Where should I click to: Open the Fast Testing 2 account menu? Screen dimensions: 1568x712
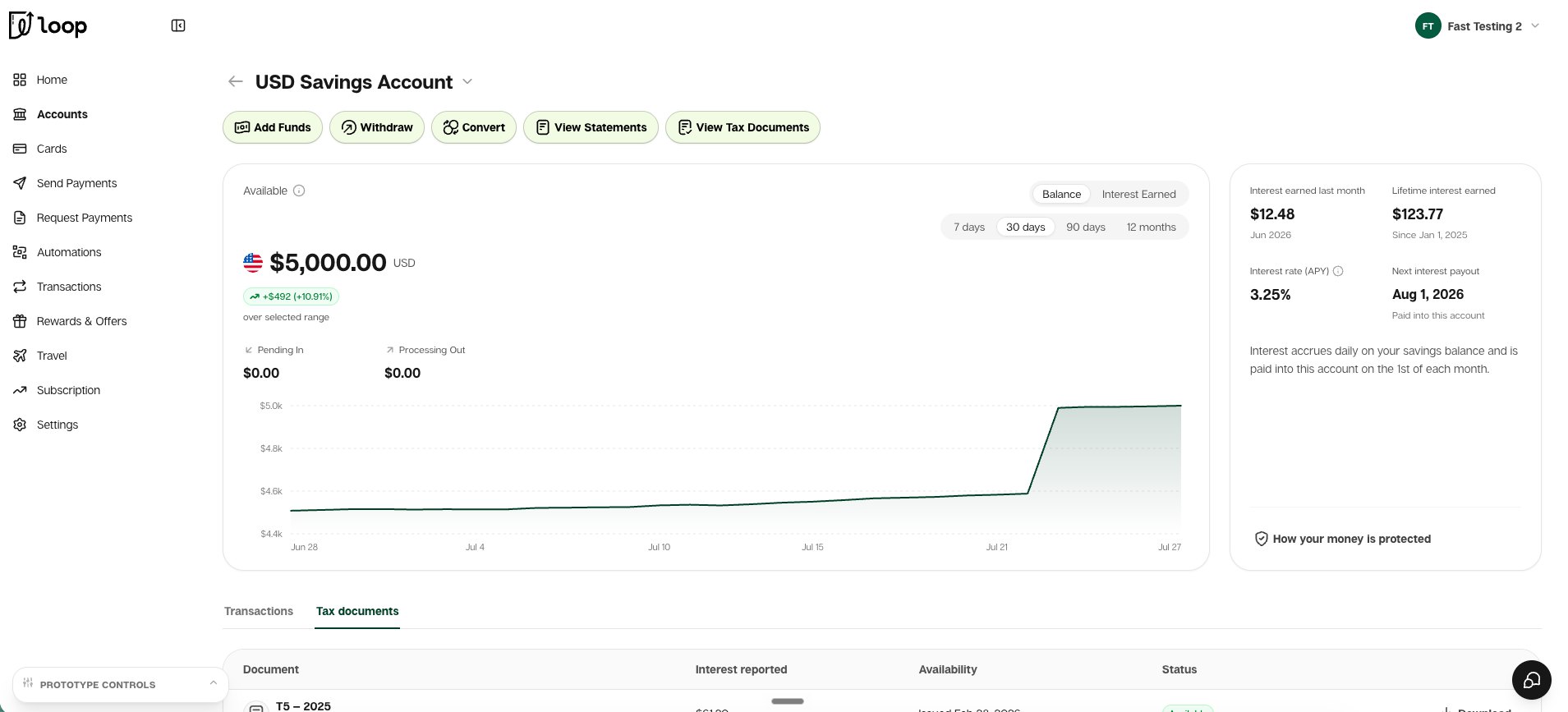[1477, 26]
